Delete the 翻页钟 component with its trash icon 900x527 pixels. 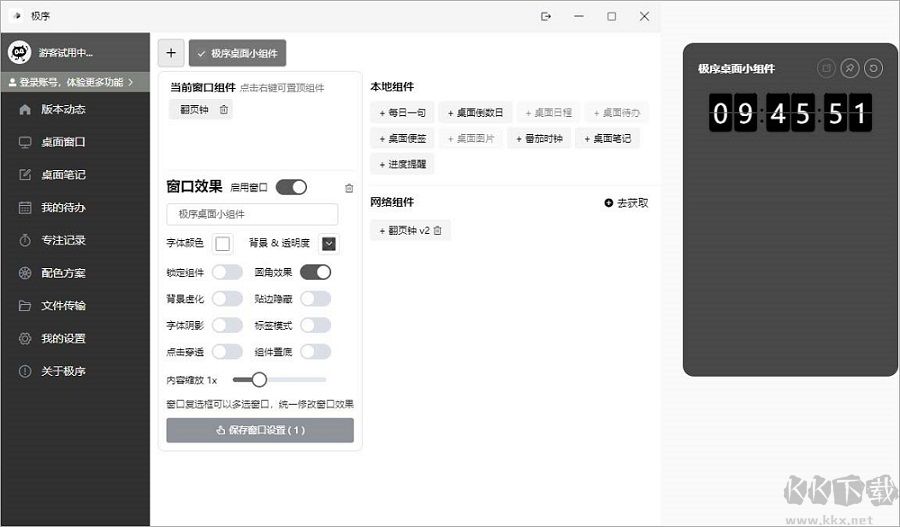click(224, 110)
